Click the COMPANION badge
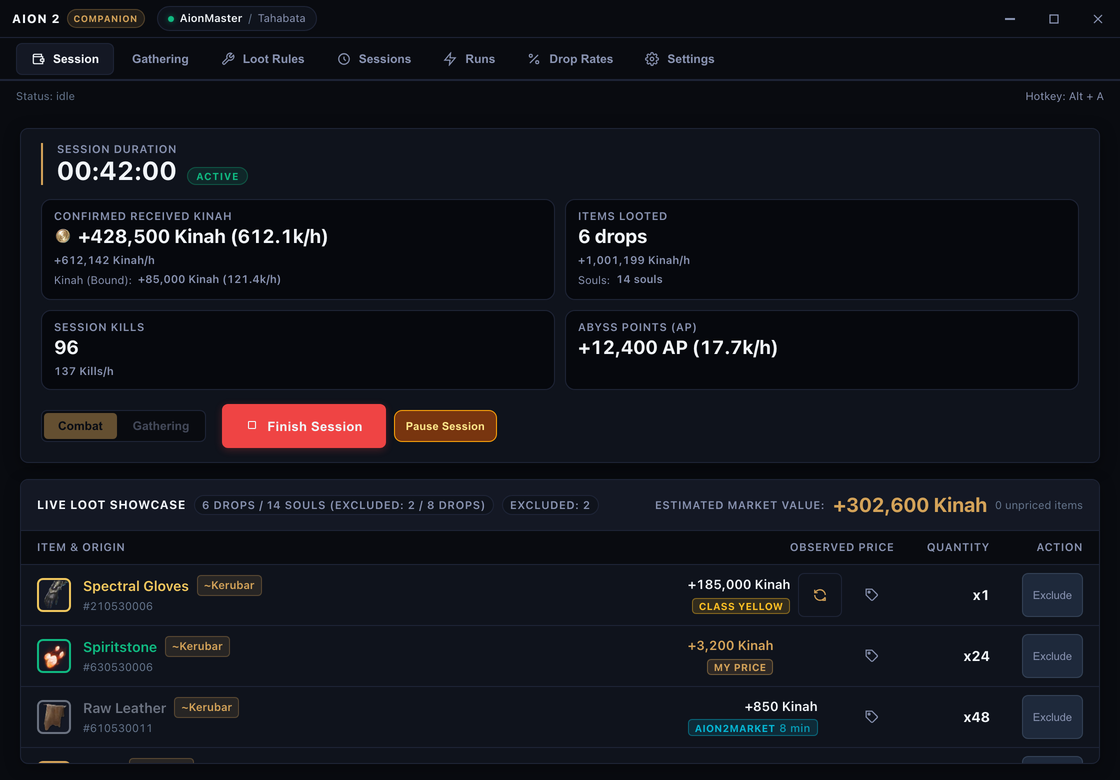This screenshot has width=1120, height=780. point(106,19)
